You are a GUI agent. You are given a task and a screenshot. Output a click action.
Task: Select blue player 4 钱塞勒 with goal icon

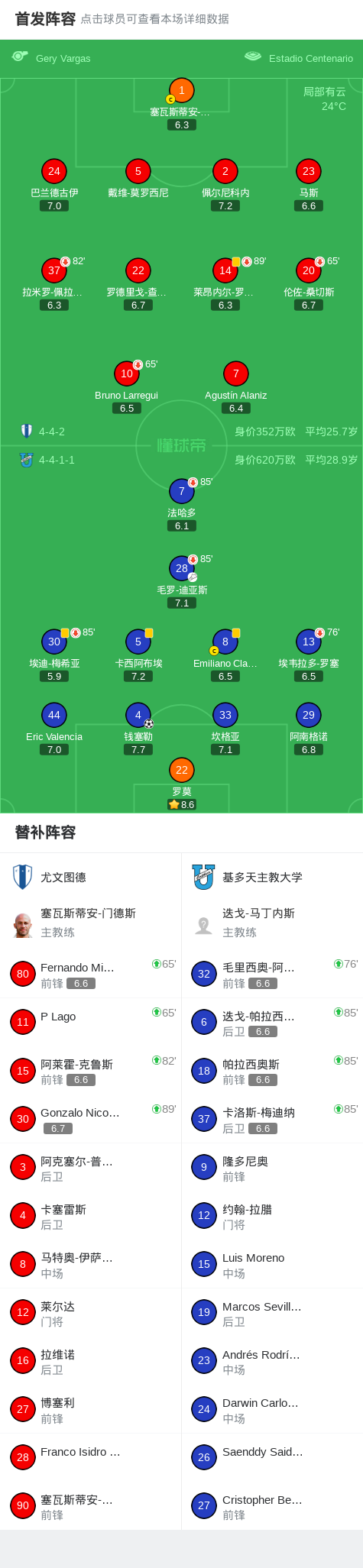pos(138,715)
